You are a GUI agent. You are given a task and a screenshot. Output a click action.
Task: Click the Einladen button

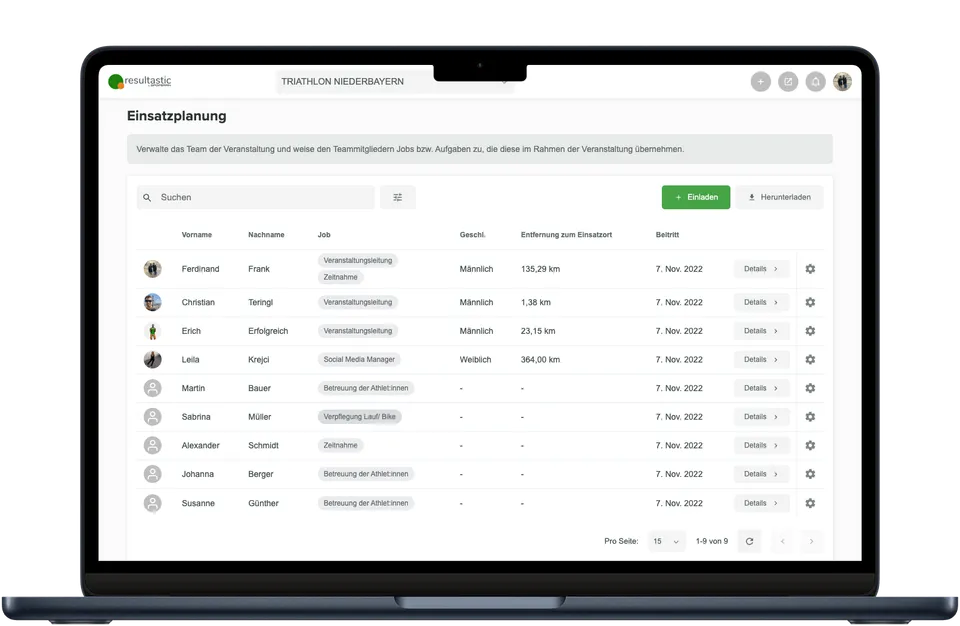696,197
